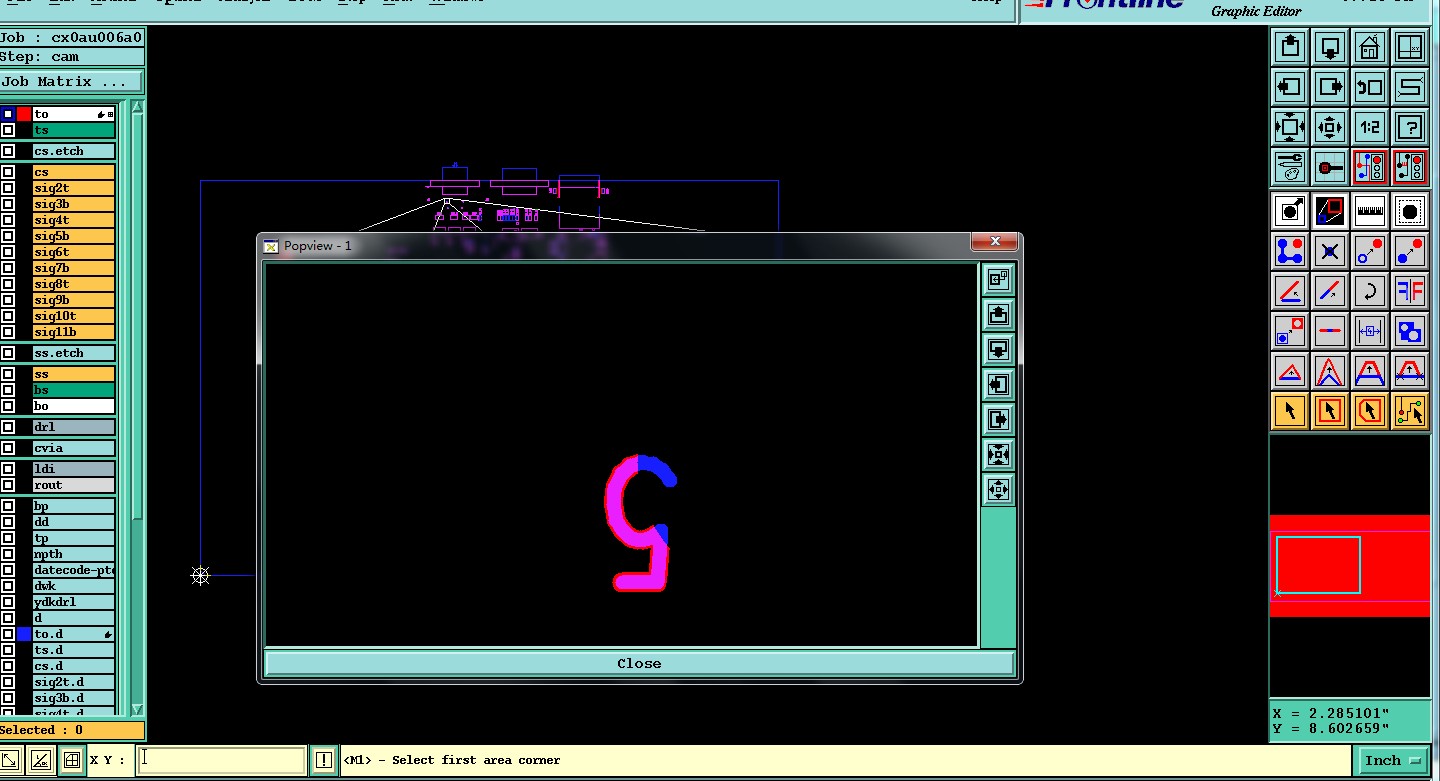Select the rectangle area select arrow tool
Screen dimensions: 1440x781
click(x=1330, y=411)
